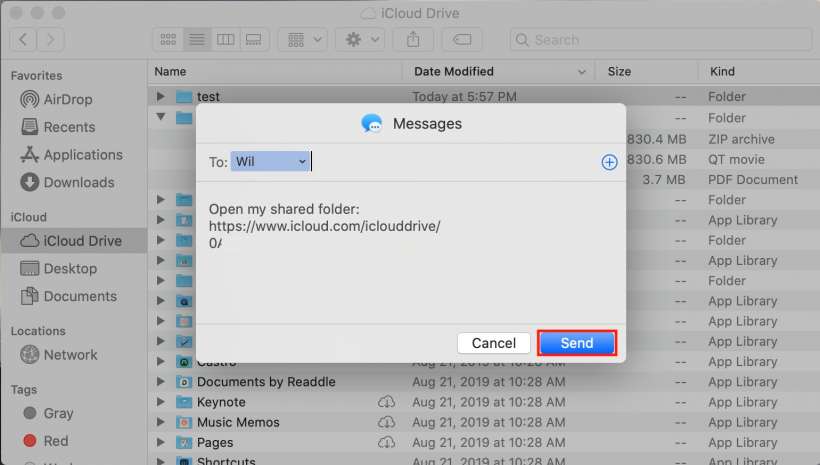Cancel the Messages share dialog
The image size is (820, 465).
pyautogui.click(x=494, y=343)
